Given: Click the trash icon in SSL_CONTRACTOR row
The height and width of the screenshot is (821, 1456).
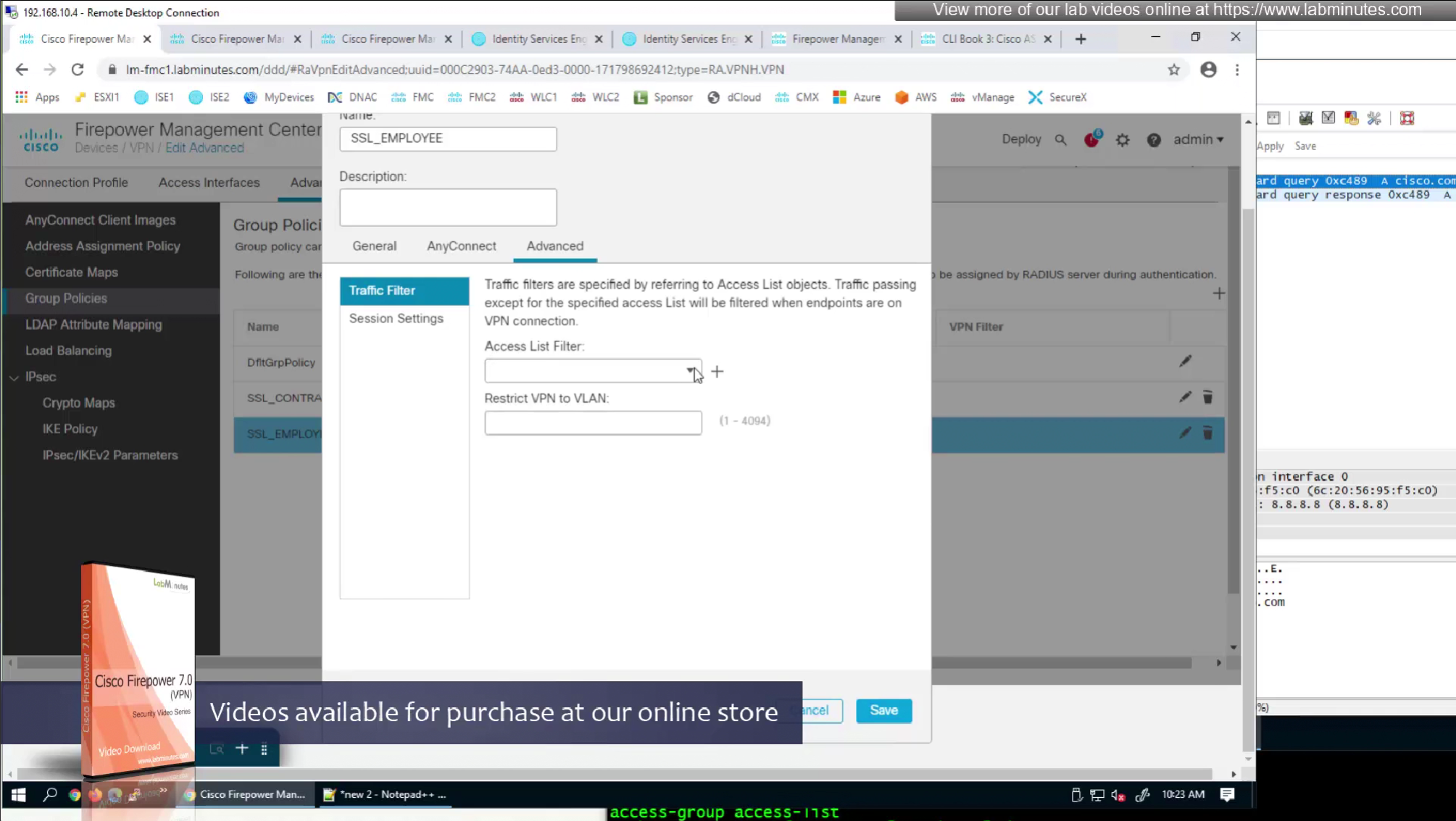Looking at the screenshot, I should (1207, 397).
